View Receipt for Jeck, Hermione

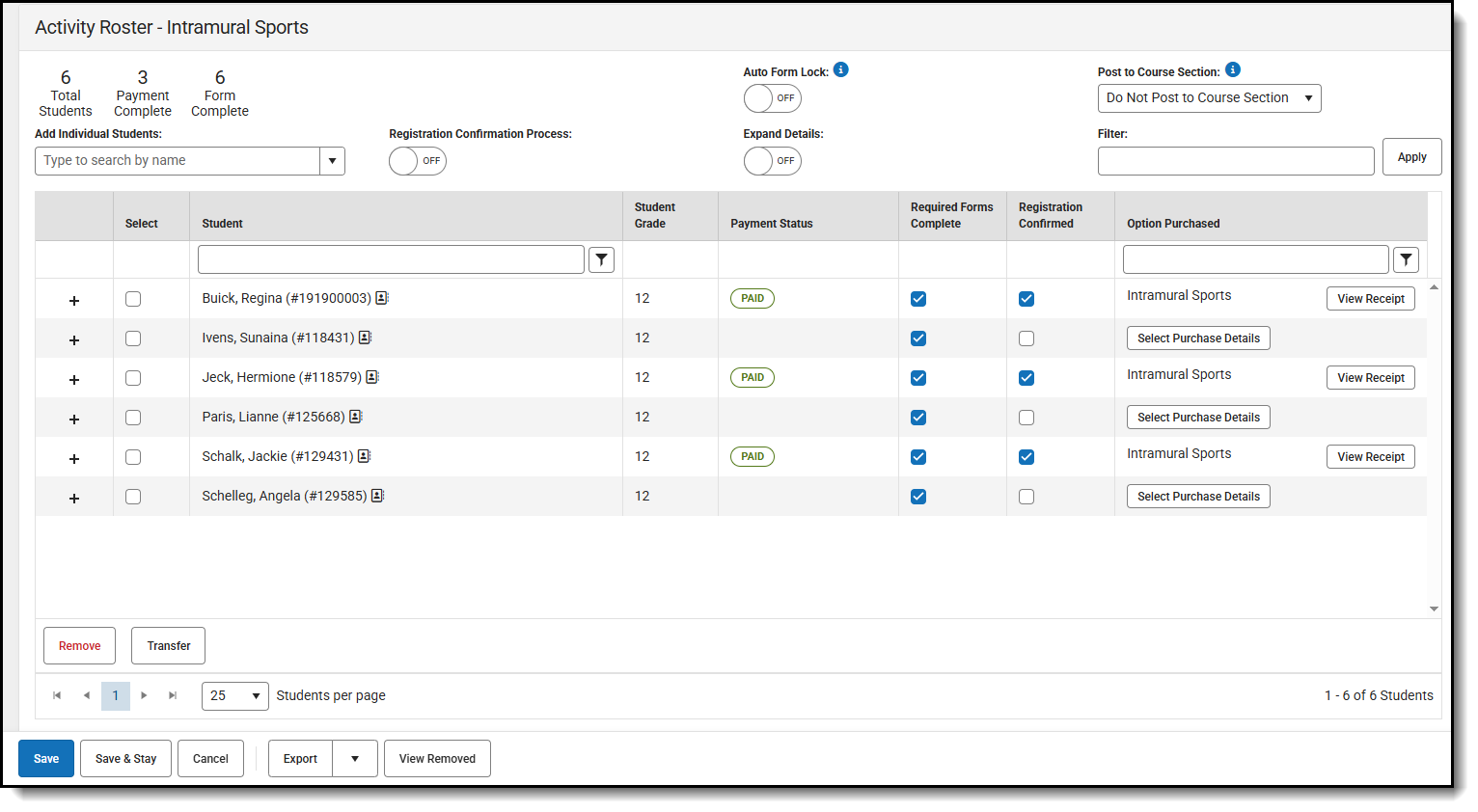[1371, 378]
